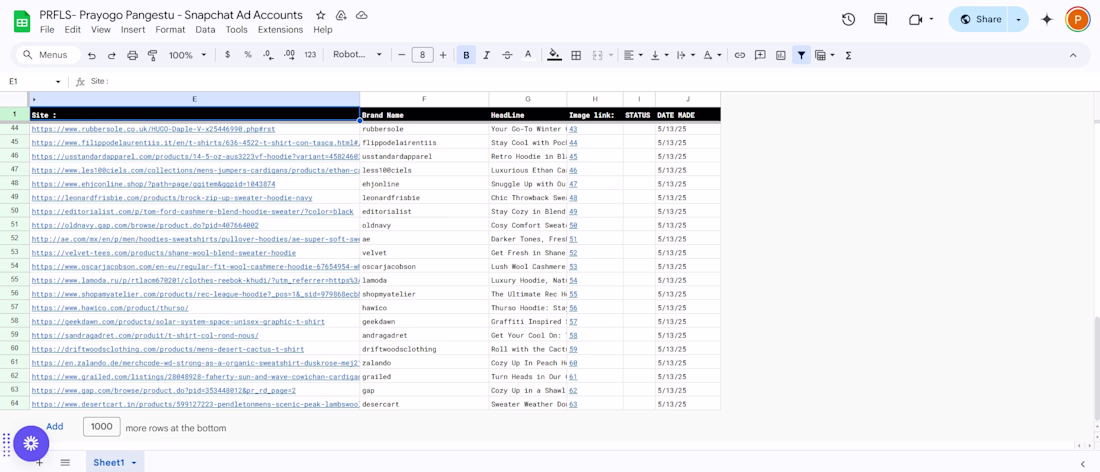
Task: Open the File menu
Action: pos(47,29)
